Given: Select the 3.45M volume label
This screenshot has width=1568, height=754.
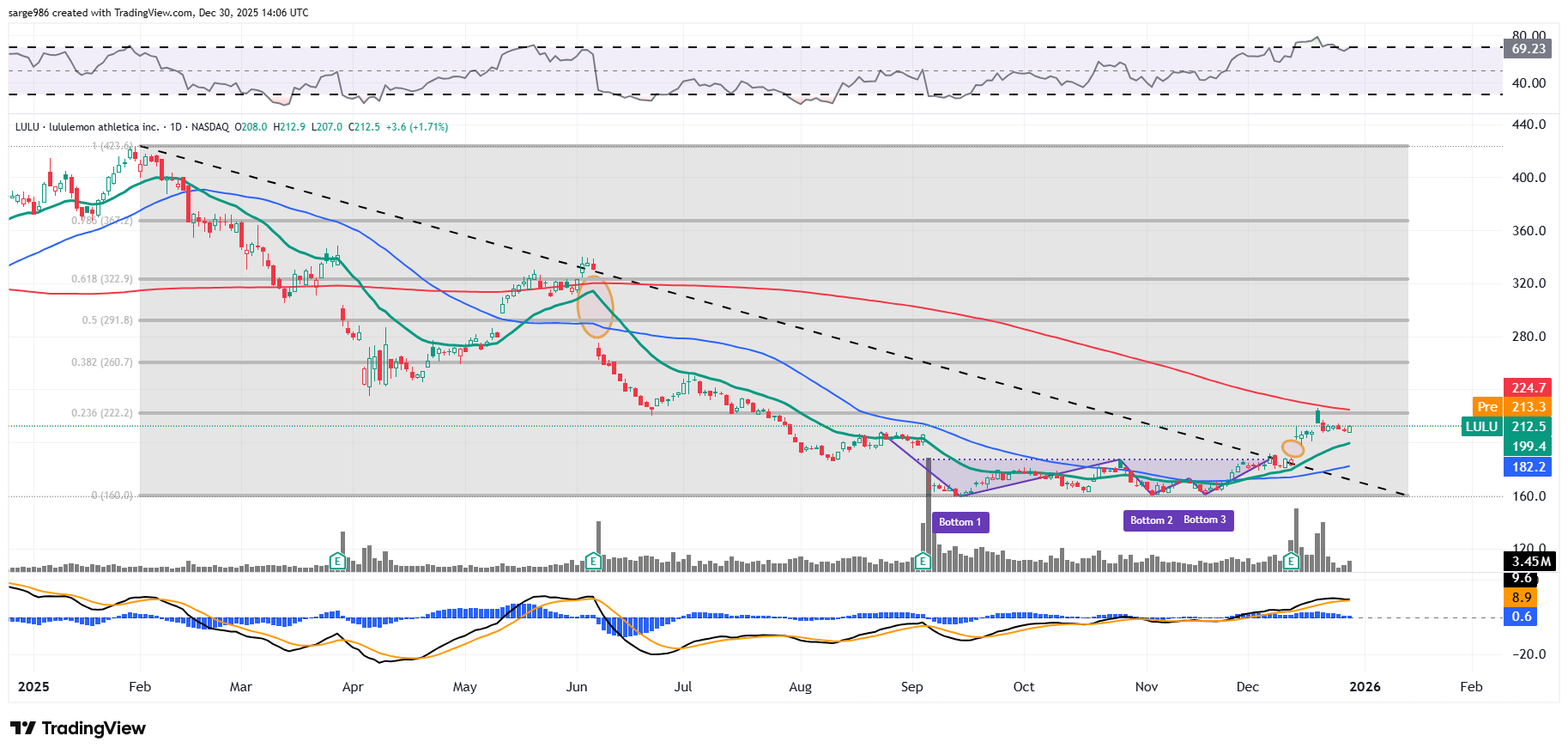Looking at the screenshot, I should click(x=1530, y=562).
